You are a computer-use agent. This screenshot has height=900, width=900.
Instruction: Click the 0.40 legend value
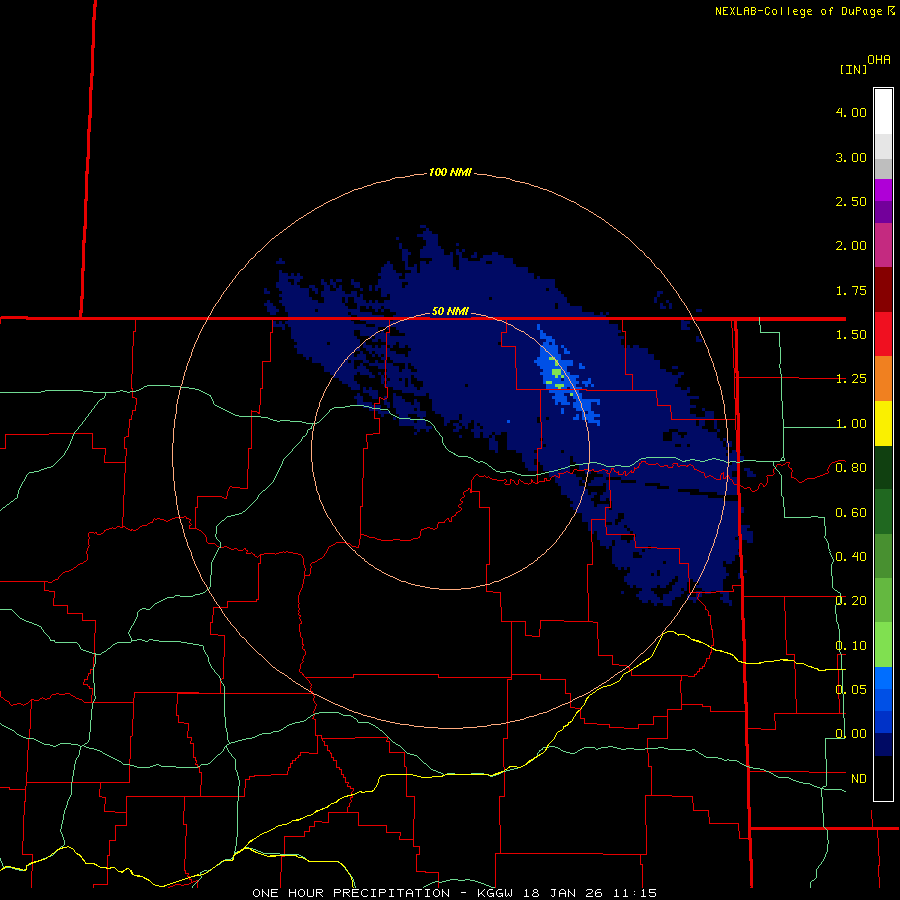pyautogui.click(x=851, y=557)
